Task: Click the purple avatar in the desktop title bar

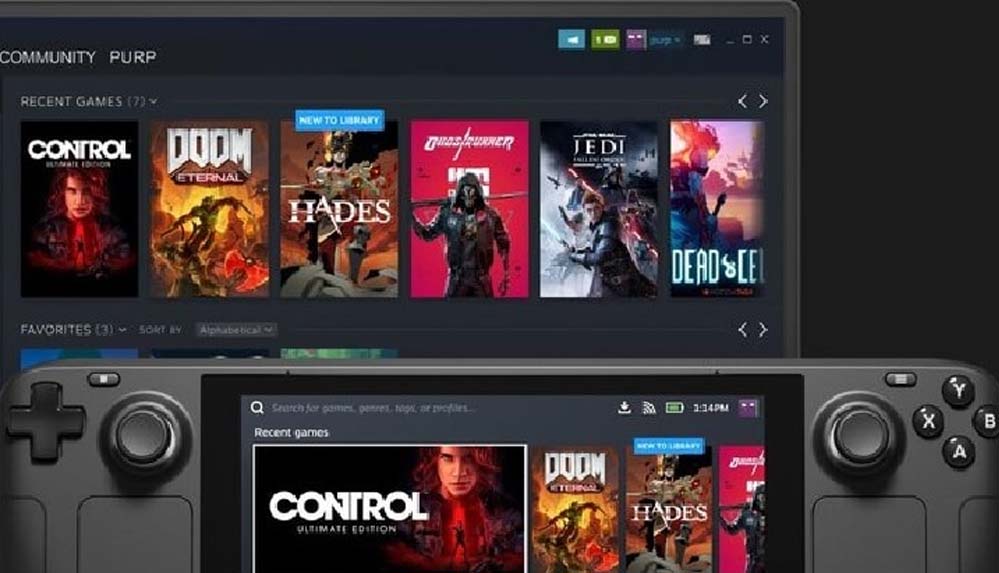Action: click(x=636, y=40)
